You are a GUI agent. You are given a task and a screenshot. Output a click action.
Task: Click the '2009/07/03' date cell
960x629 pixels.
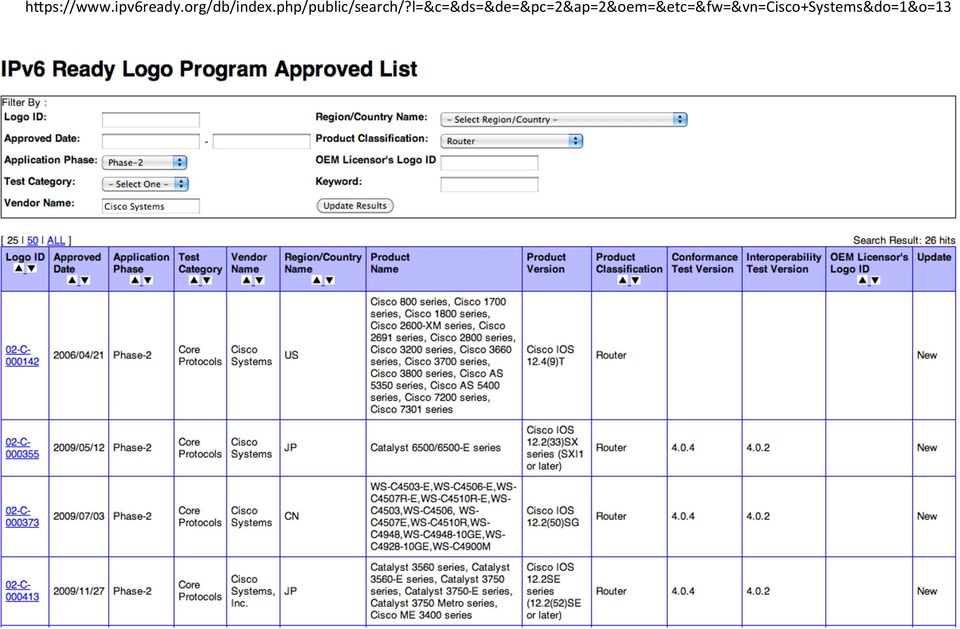(x=78, y=516)
